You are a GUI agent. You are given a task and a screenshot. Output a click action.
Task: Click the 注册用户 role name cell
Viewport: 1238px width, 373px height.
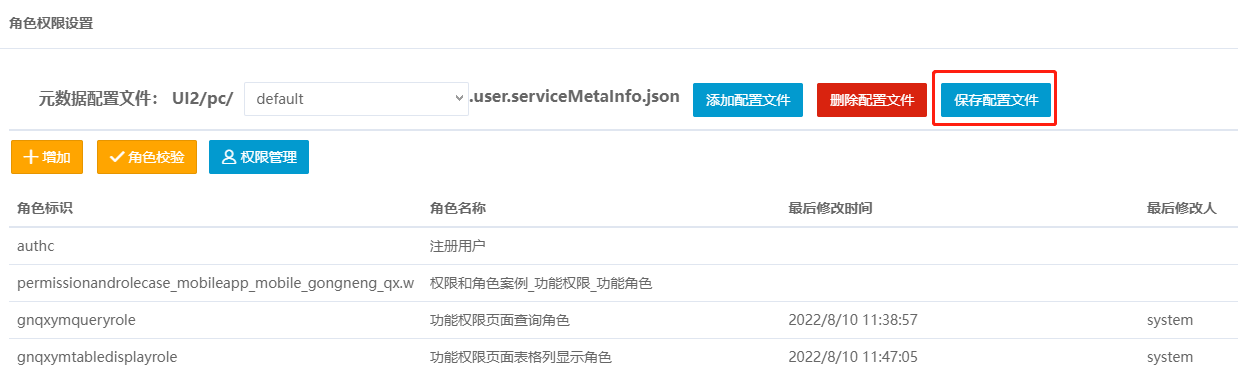(458, 245)
